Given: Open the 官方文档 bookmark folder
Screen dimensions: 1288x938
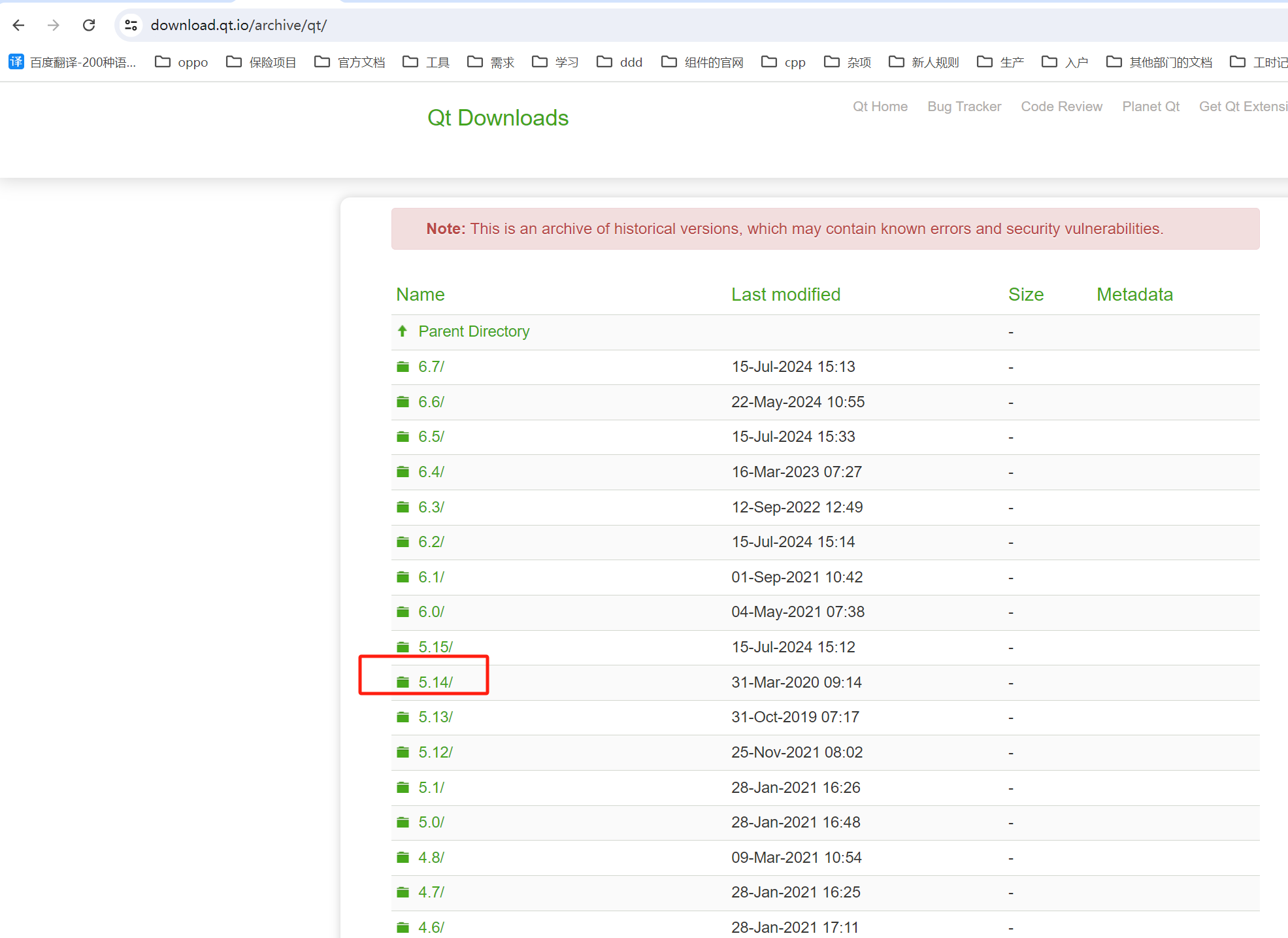Looking at the screenshot, I should 350,62.
